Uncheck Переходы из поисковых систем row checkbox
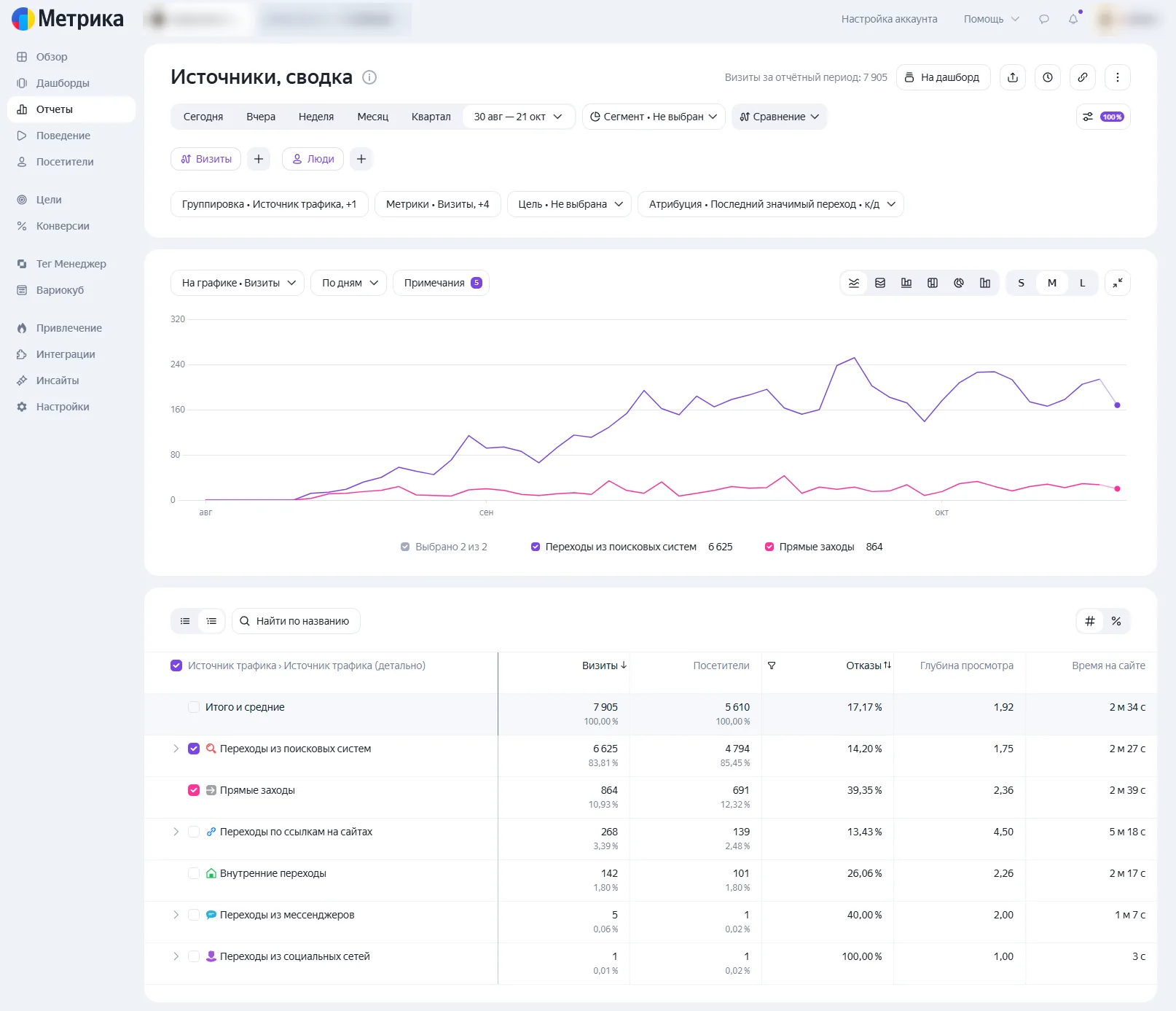The height and width of the screenshot is (1011, 1176). point(194,749)
